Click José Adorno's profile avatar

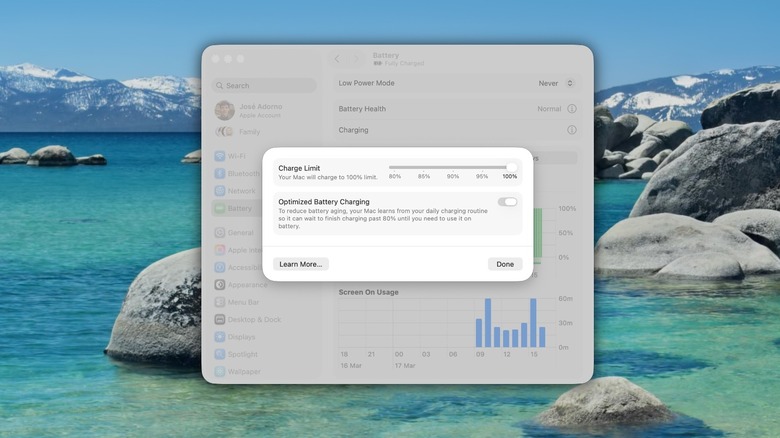point(224,110)
